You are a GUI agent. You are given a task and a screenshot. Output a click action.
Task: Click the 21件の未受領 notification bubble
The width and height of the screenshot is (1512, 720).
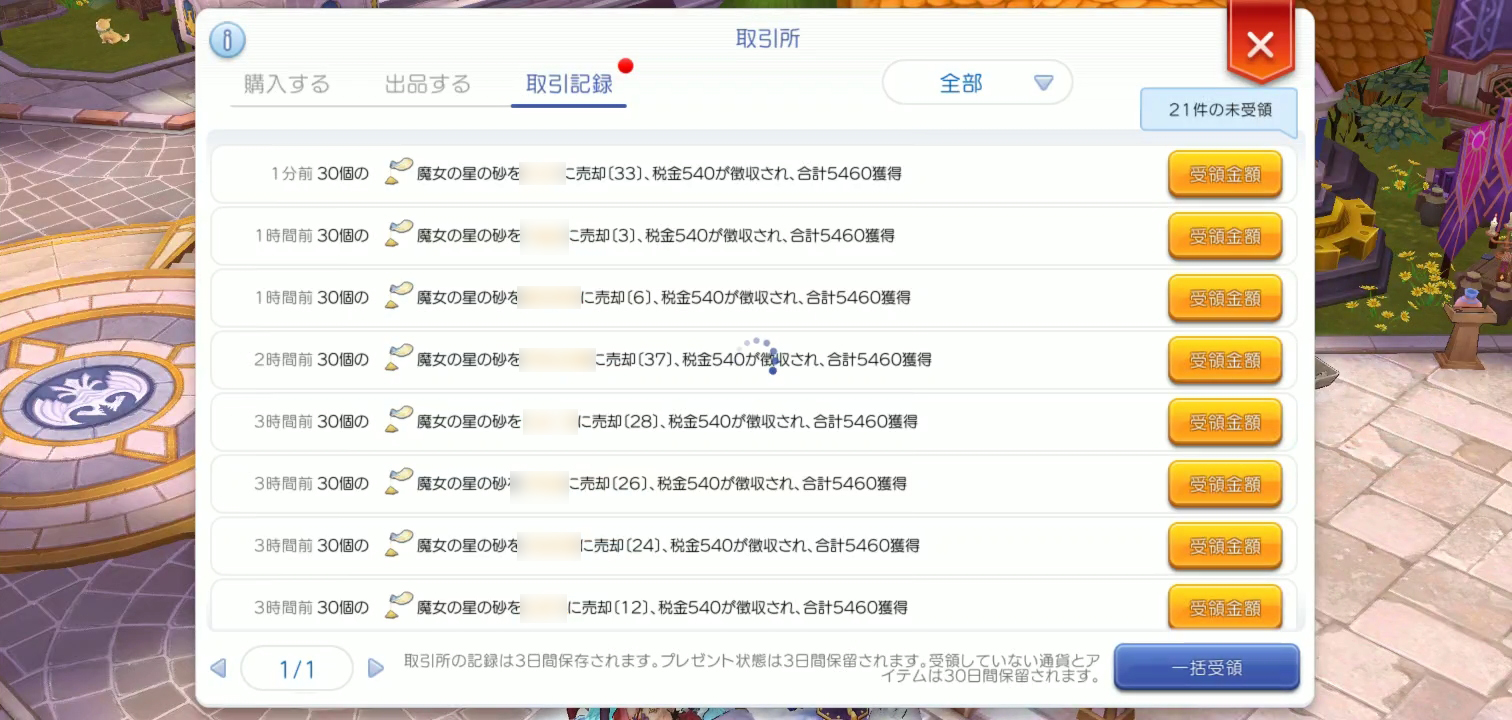(1219, 110)
